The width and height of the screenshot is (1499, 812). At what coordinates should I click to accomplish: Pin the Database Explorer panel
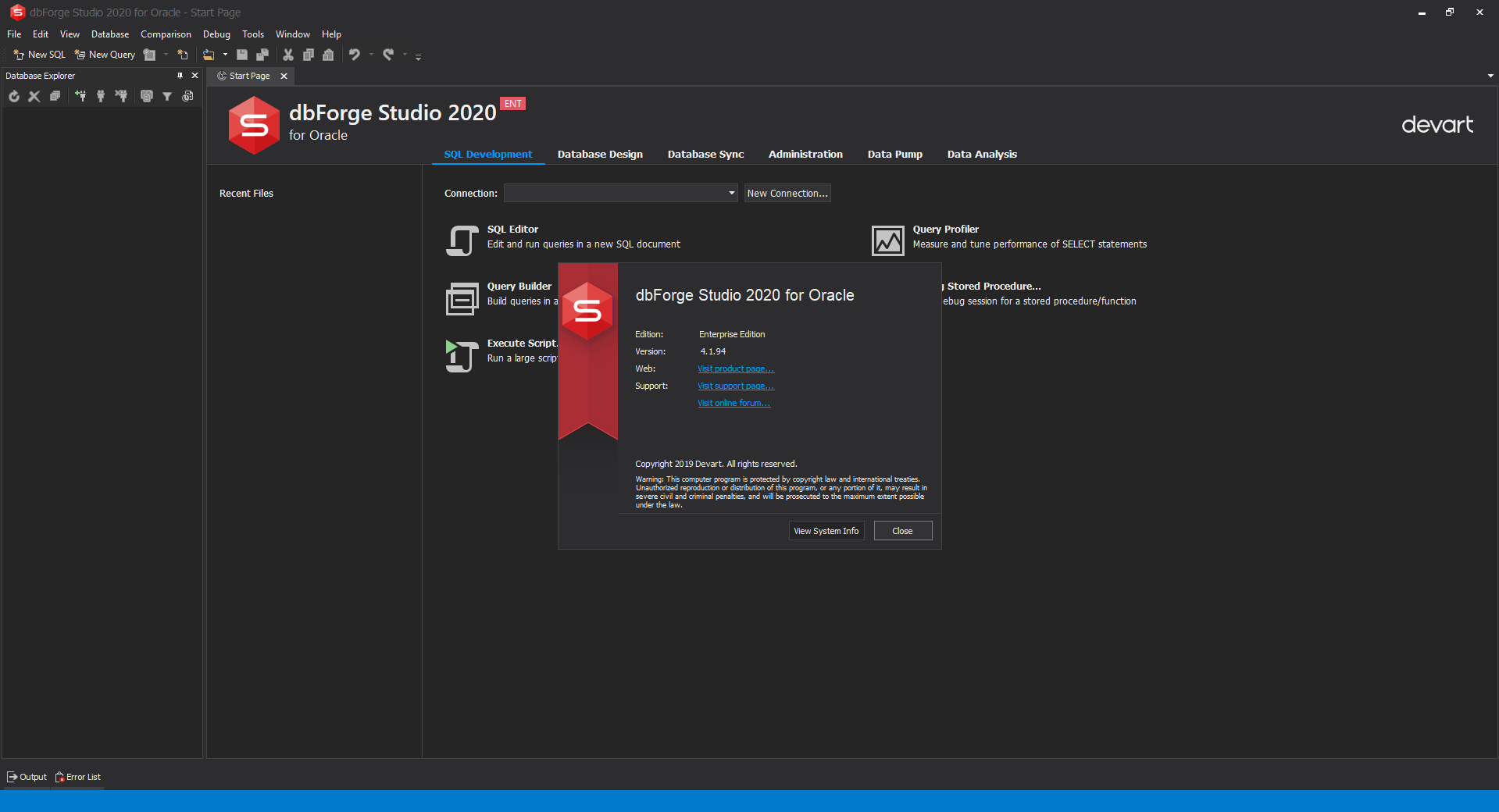180,76
